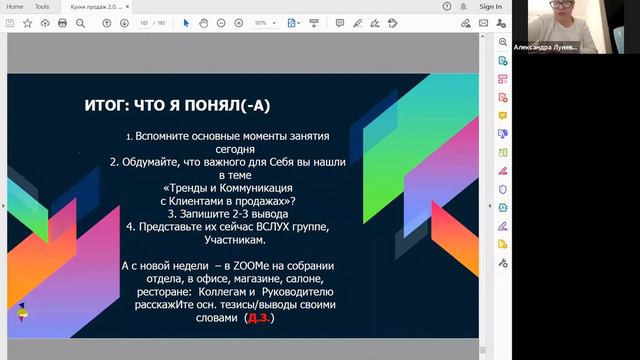The width and height of the screenshot is (640, 360).
Task: Print the document with the printer icon
Action: coord(62,23)
